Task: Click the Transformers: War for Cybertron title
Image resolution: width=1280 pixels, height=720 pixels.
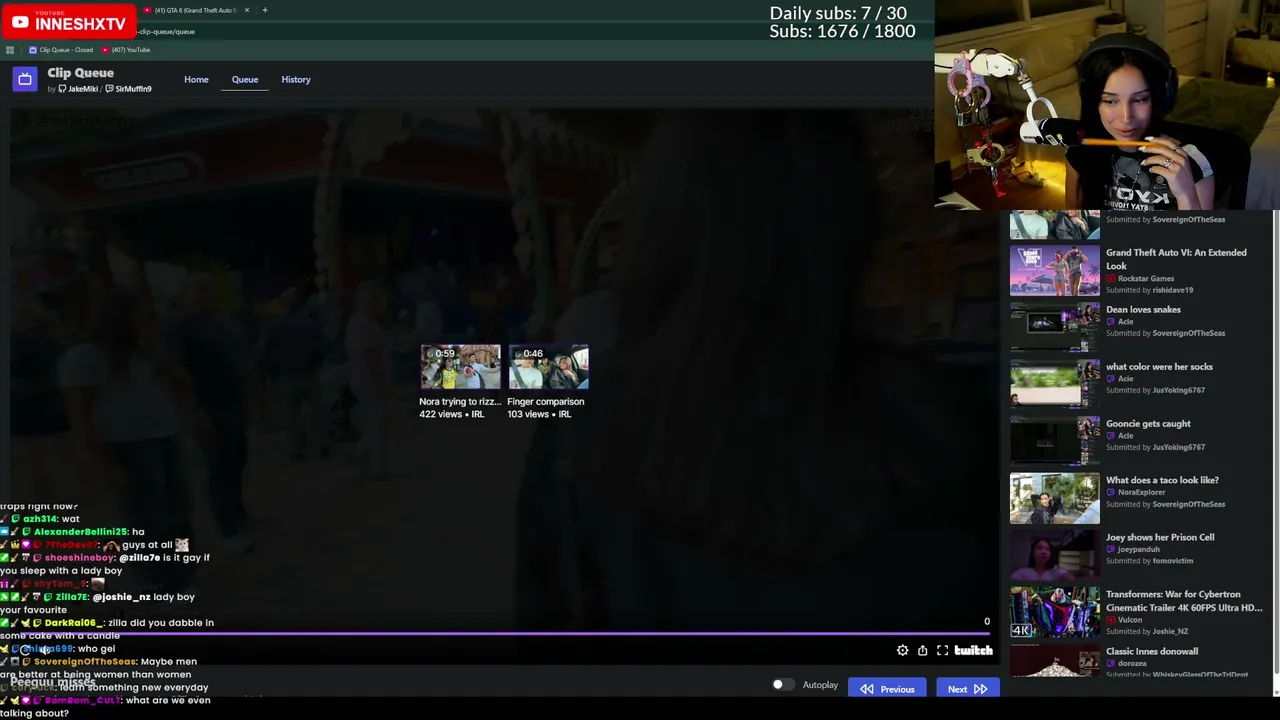Action: tap(1184, 601)
